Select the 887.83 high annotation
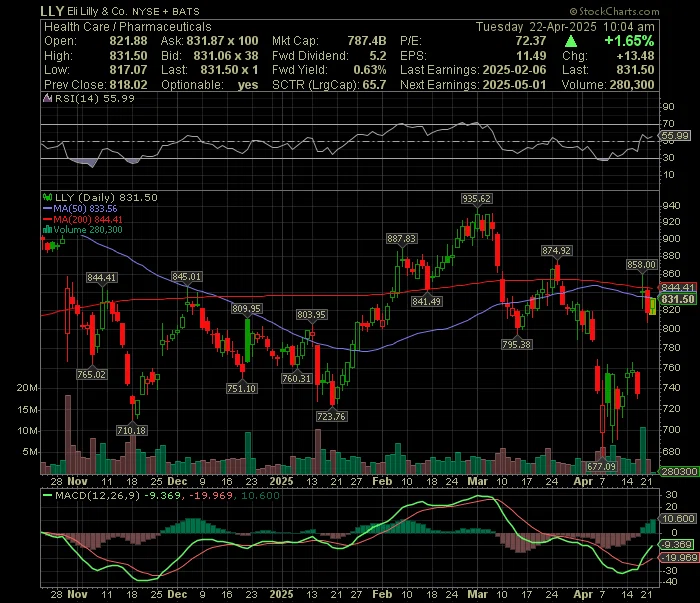Image resolution: width=700 pixels, height=603 pixels. click(x=401, y=239)
